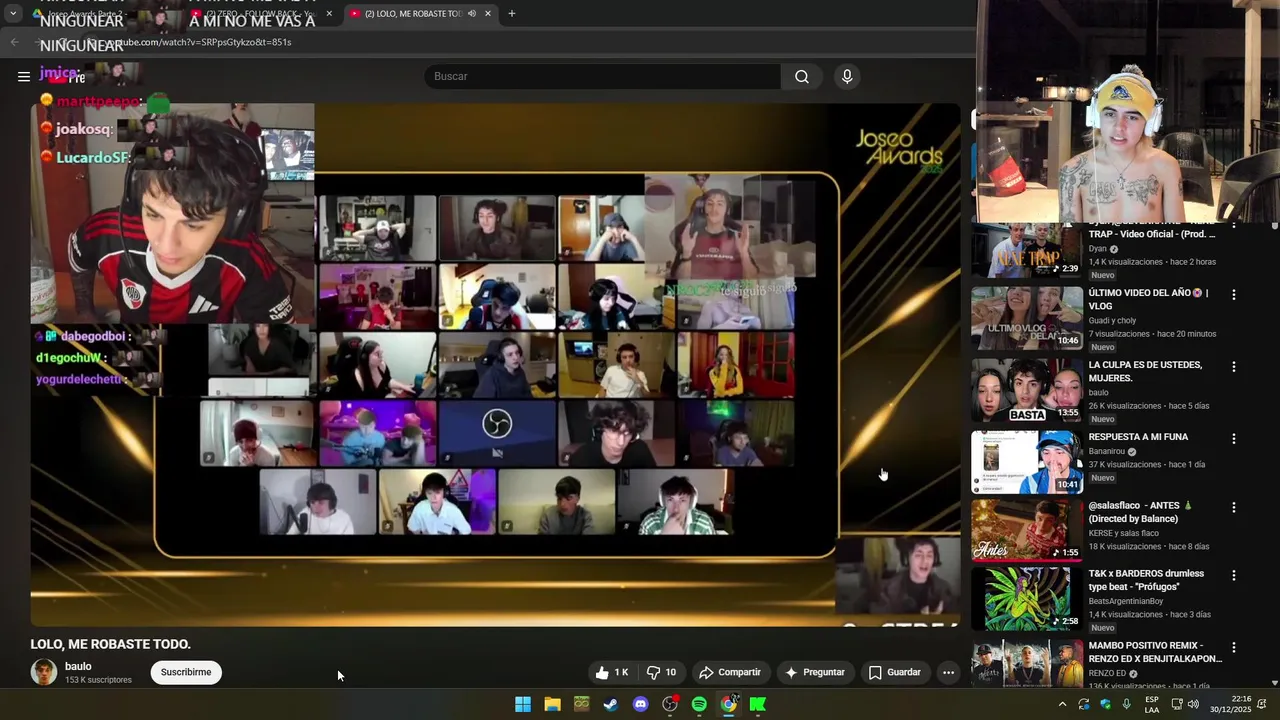The width and height of the screenshot is (1280, 720).
Task: Open title "RESPUESTA A MI FUNA"
Action: pyautogui.click(x=1138, y=437)
